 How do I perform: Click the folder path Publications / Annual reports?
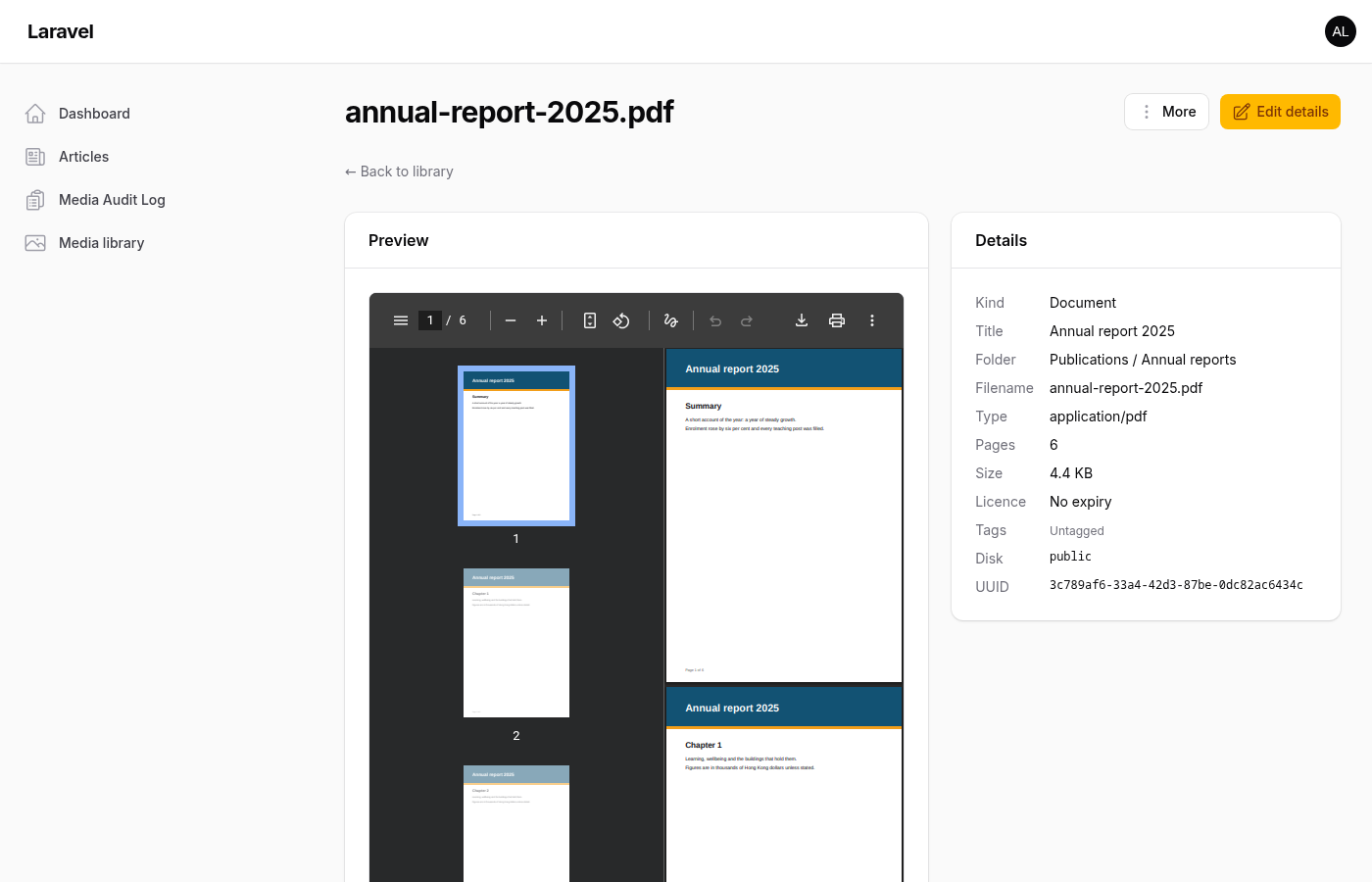[x=1143, y=360]
